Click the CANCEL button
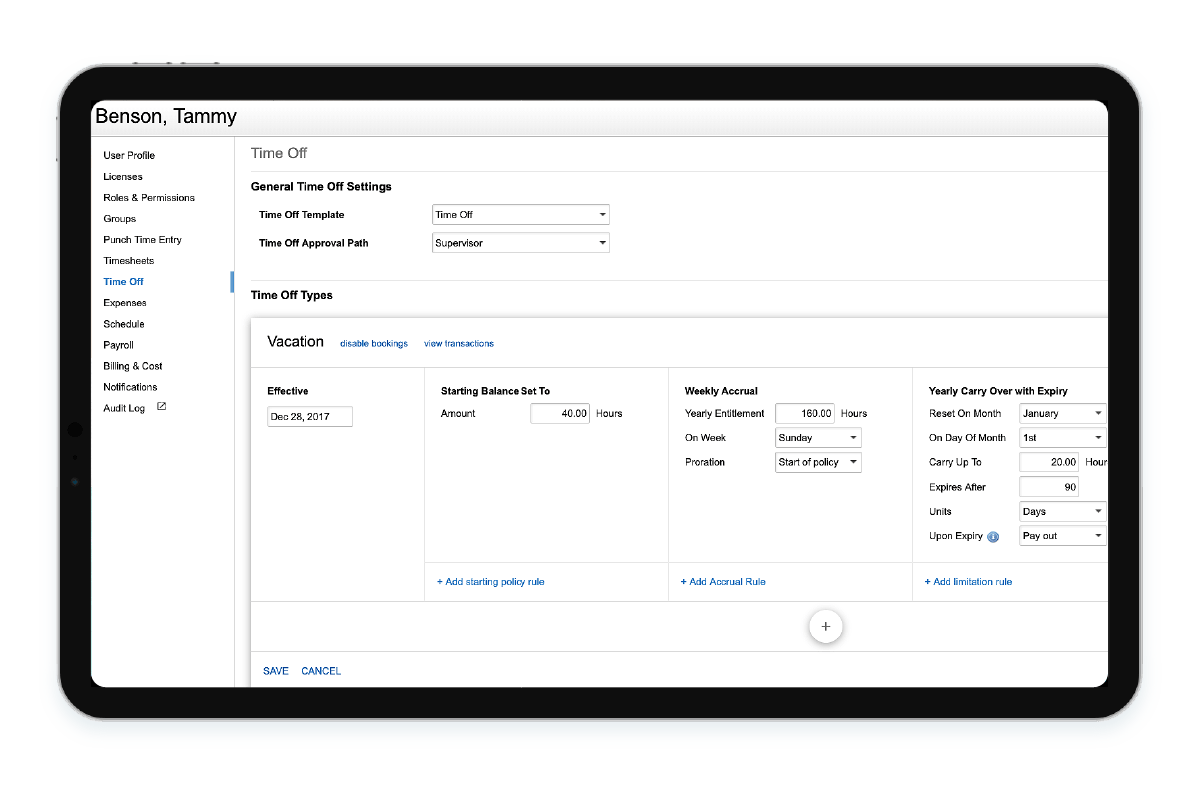1200x800 pixels. pyautogui.click(x=321, y=671)
